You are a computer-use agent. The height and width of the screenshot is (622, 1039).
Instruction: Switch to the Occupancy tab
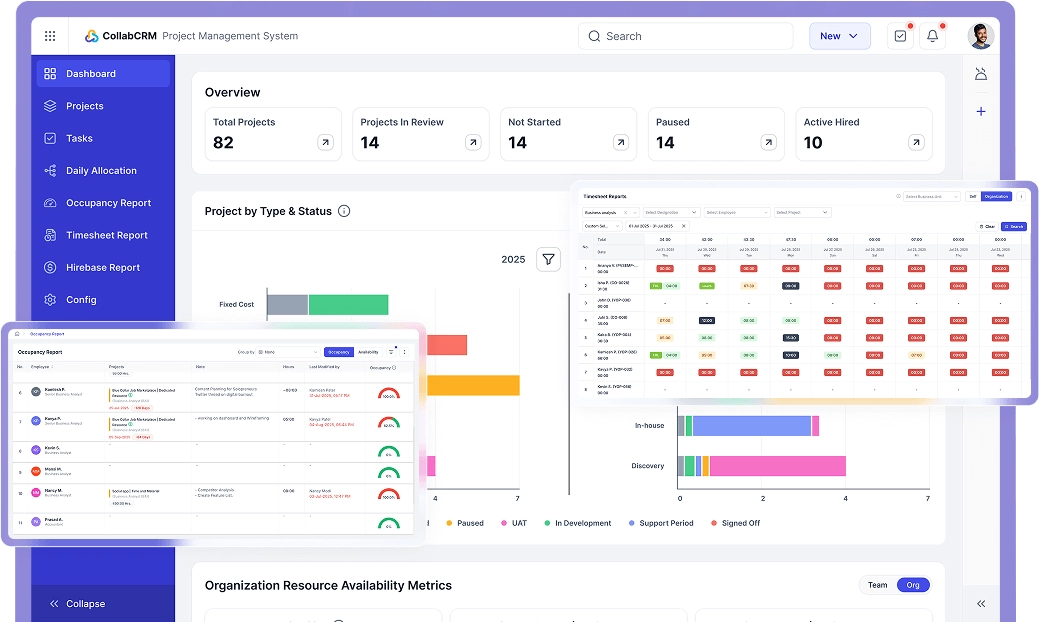(339, 352)
